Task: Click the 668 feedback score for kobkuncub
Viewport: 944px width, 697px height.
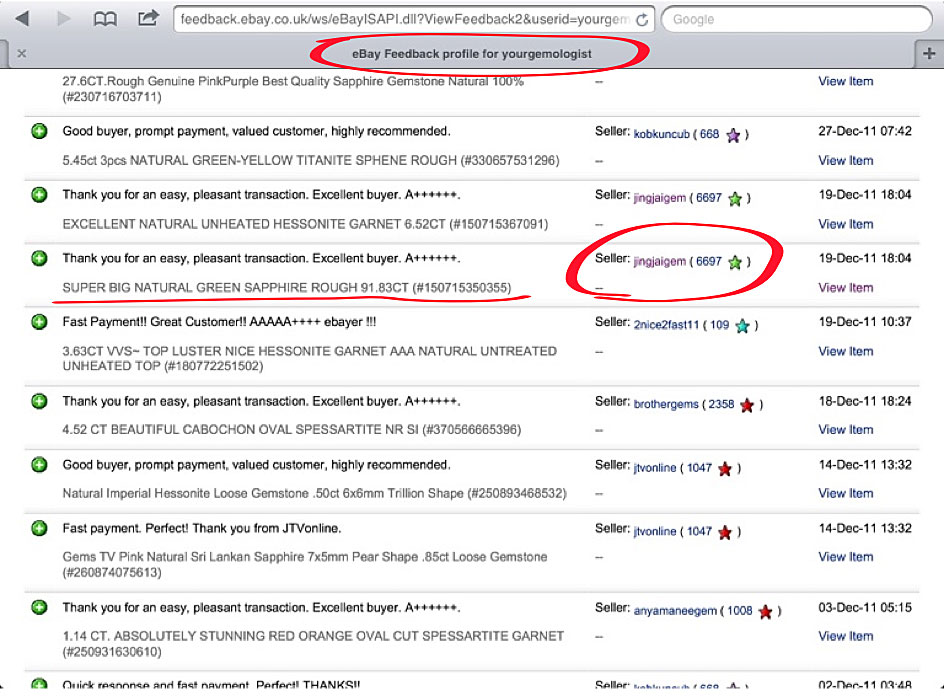Action: click(x=709, y=134)
